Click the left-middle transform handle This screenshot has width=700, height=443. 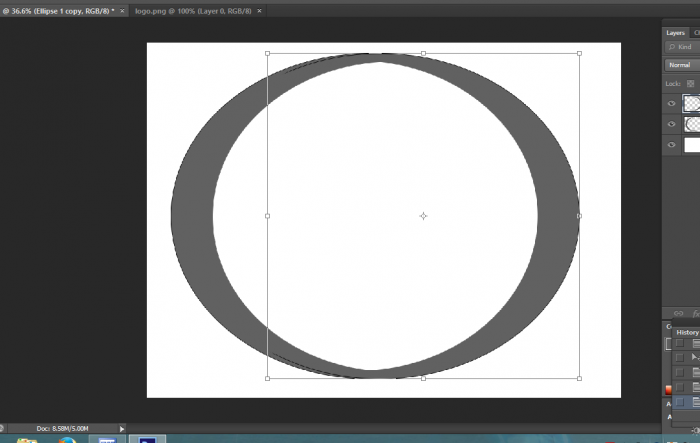pos(267,216)
